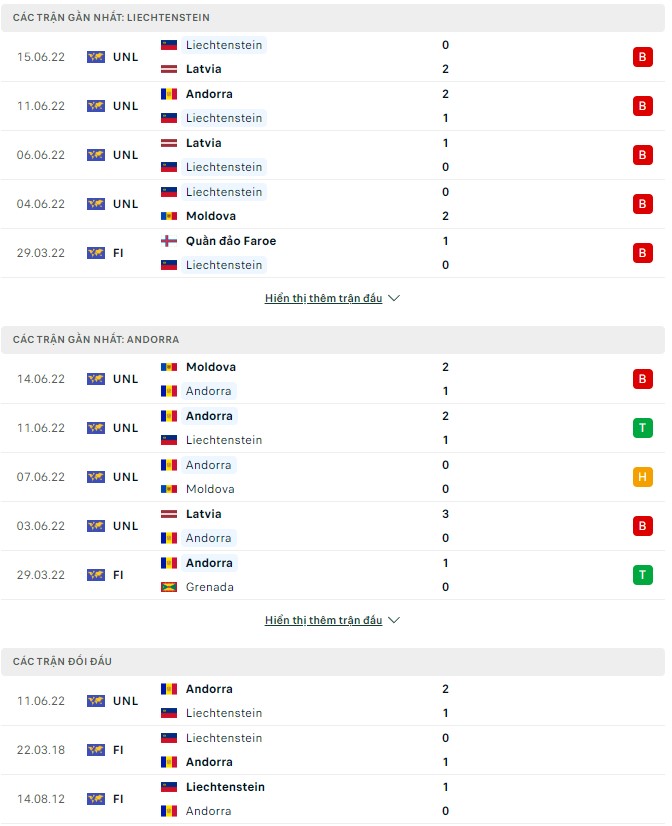Click red B badge for 14.06.22 Moldova match
The width and height of the screenshot is (672, 826).
click(x=641, y=379)
